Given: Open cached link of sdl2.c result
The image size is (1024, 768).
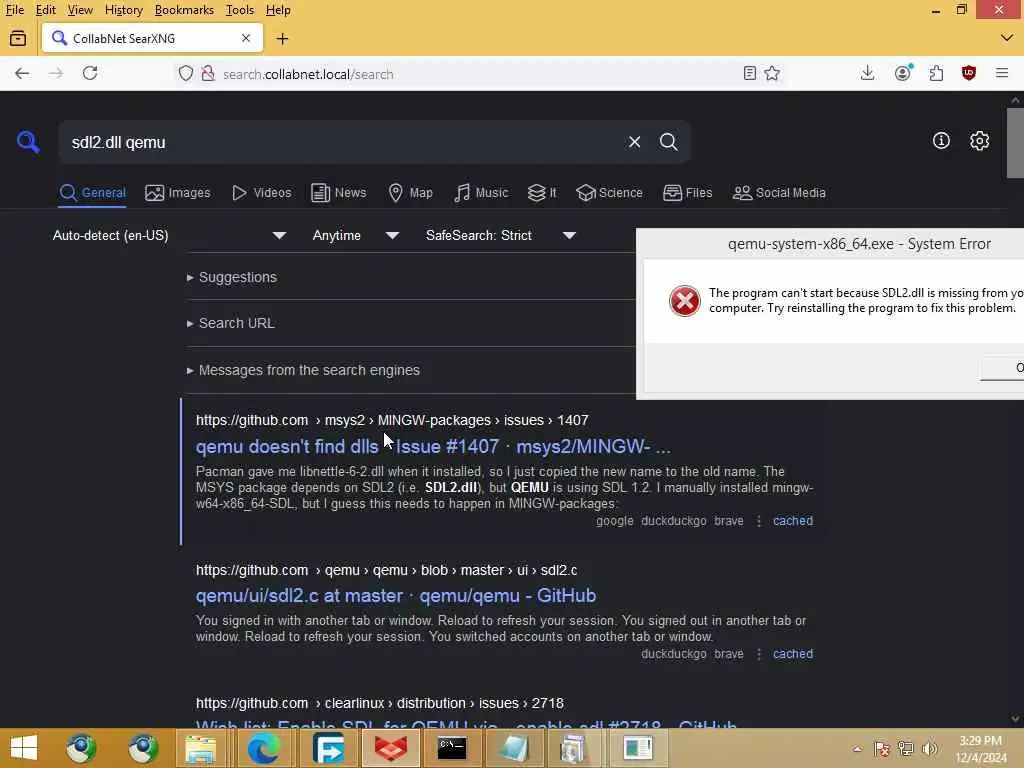Looking at the screenshot, I should coord(793,654).
